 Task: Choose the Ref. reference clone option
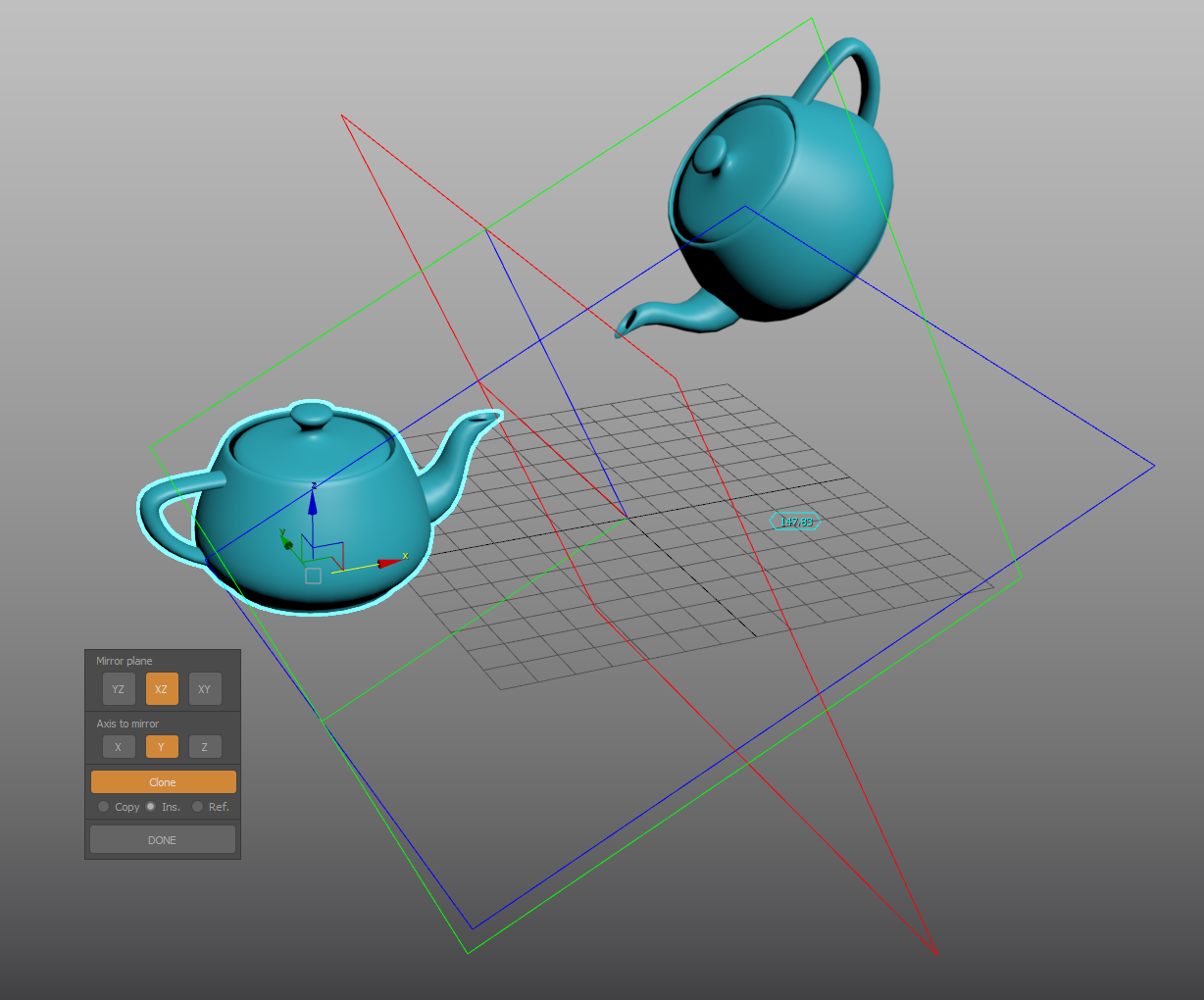coord(198,807)
